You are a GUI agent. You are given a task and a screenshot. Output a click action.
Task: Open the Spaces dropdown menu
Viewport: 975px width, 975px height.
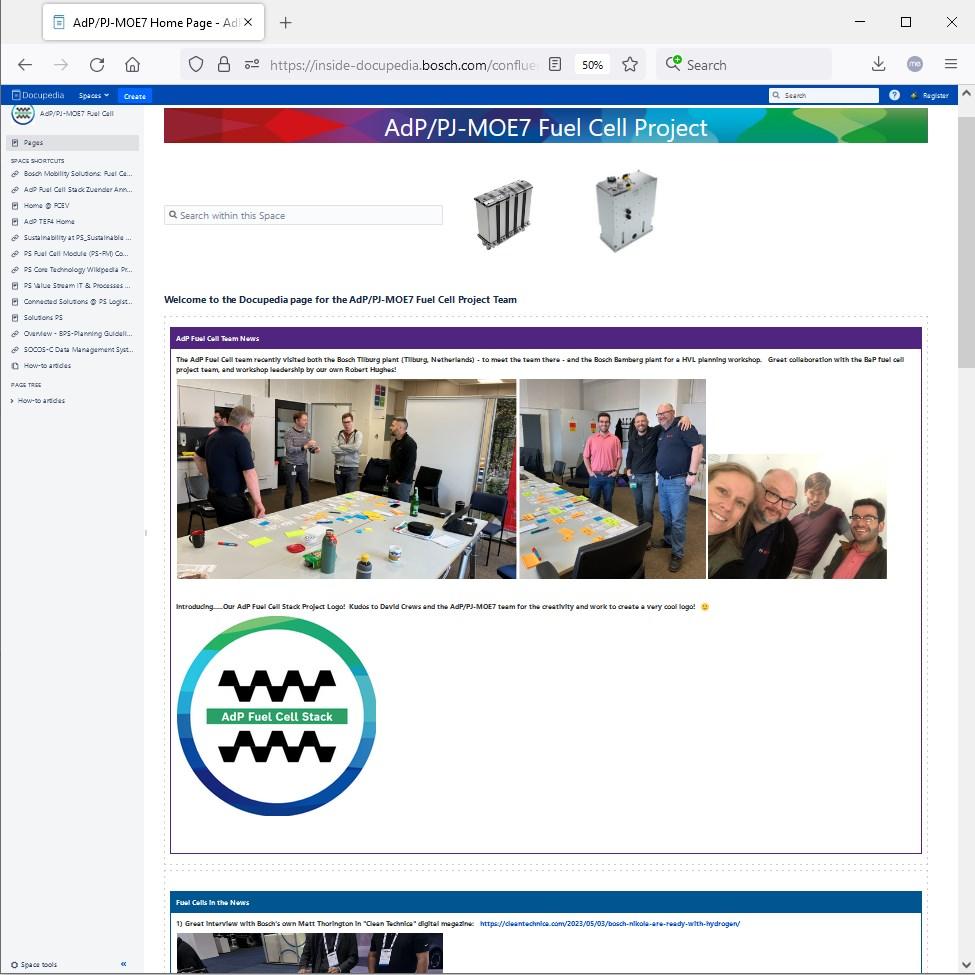point(94,95)
